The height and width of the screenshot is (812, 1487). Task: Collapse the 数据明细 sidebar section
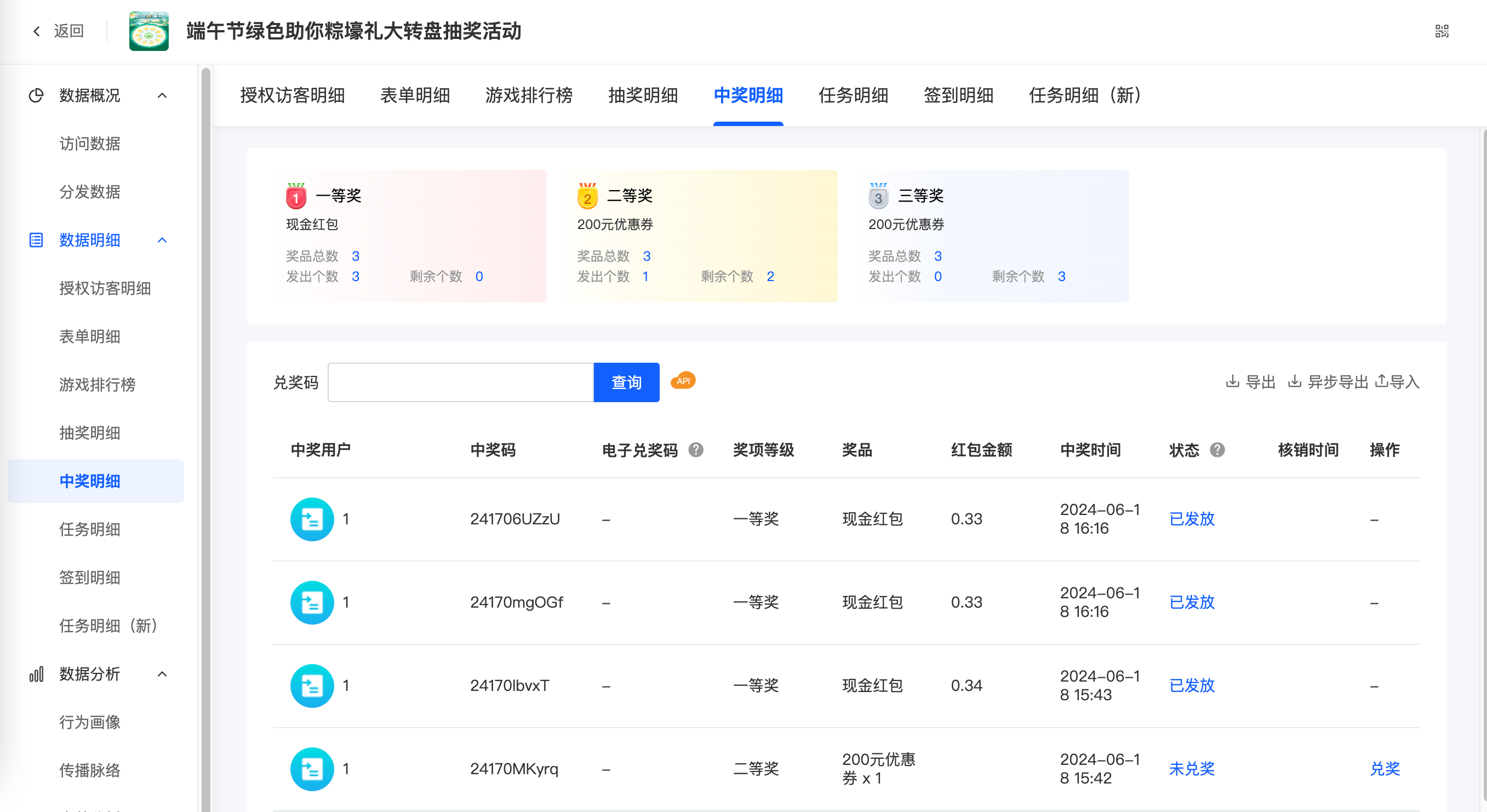[162, 240]
